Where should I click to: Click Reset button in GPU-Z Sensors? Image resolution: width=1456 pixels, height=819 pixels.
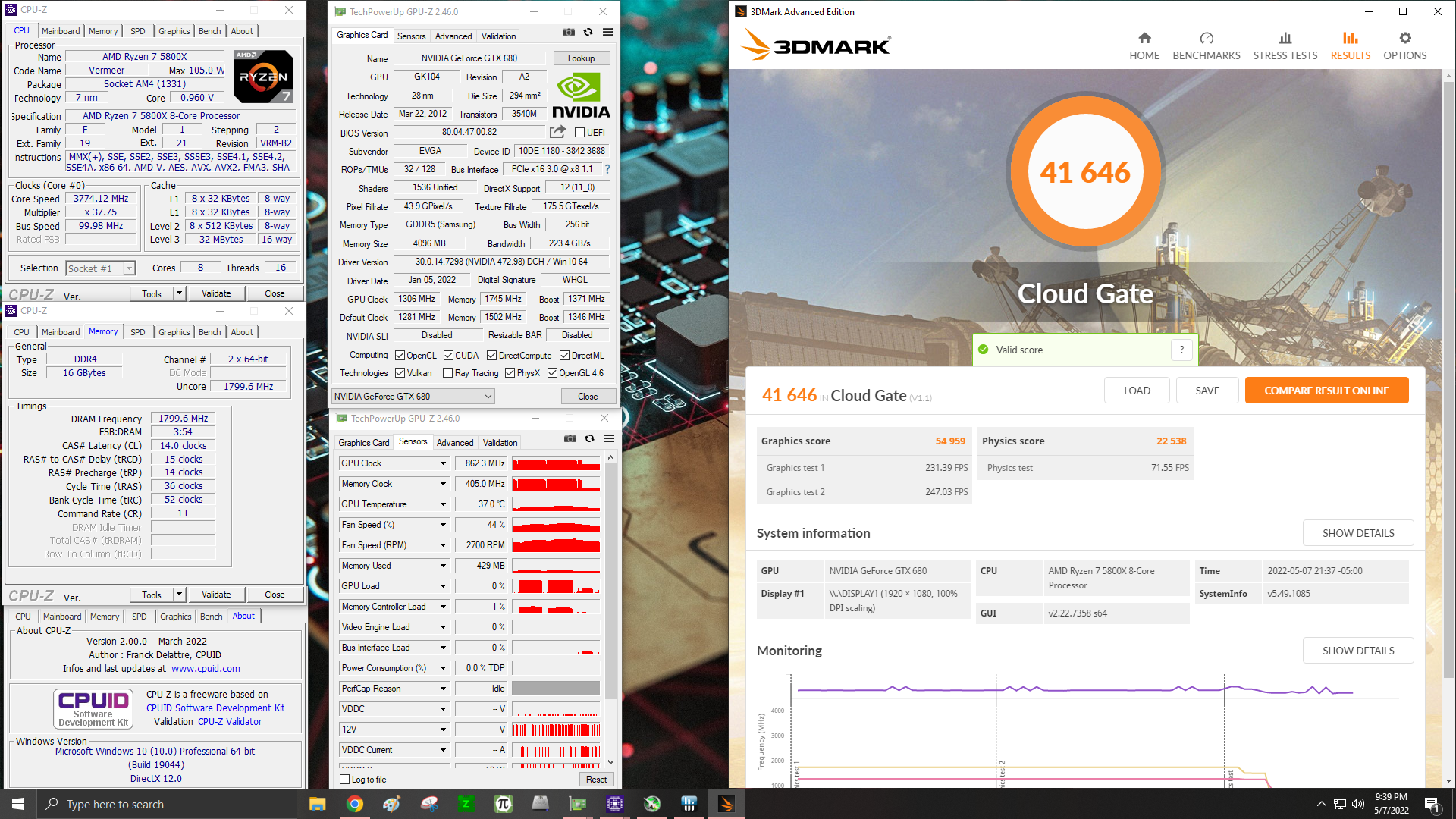tap(596, 780)
